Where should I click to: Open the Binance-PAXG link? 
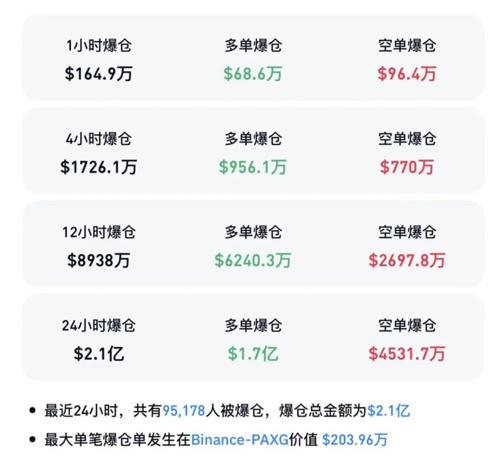(240, 440)
